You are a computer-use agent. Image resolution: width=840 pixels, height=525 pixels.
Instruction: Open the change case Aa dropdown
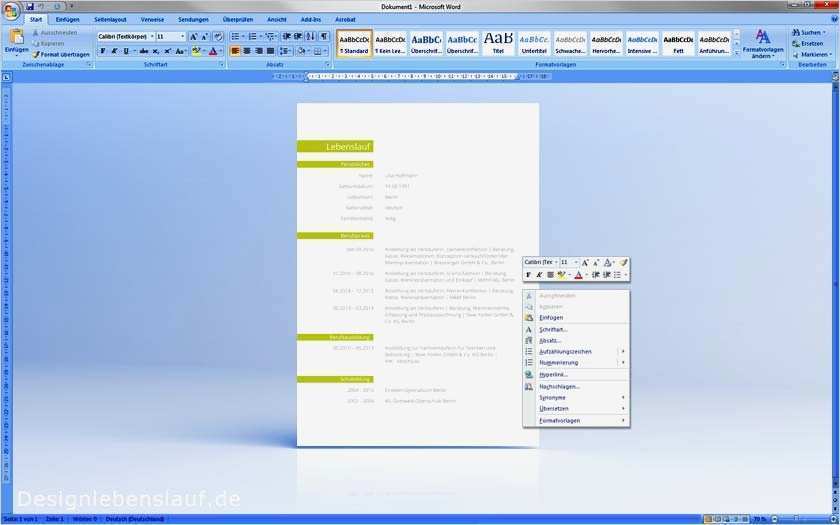[181, 51]
